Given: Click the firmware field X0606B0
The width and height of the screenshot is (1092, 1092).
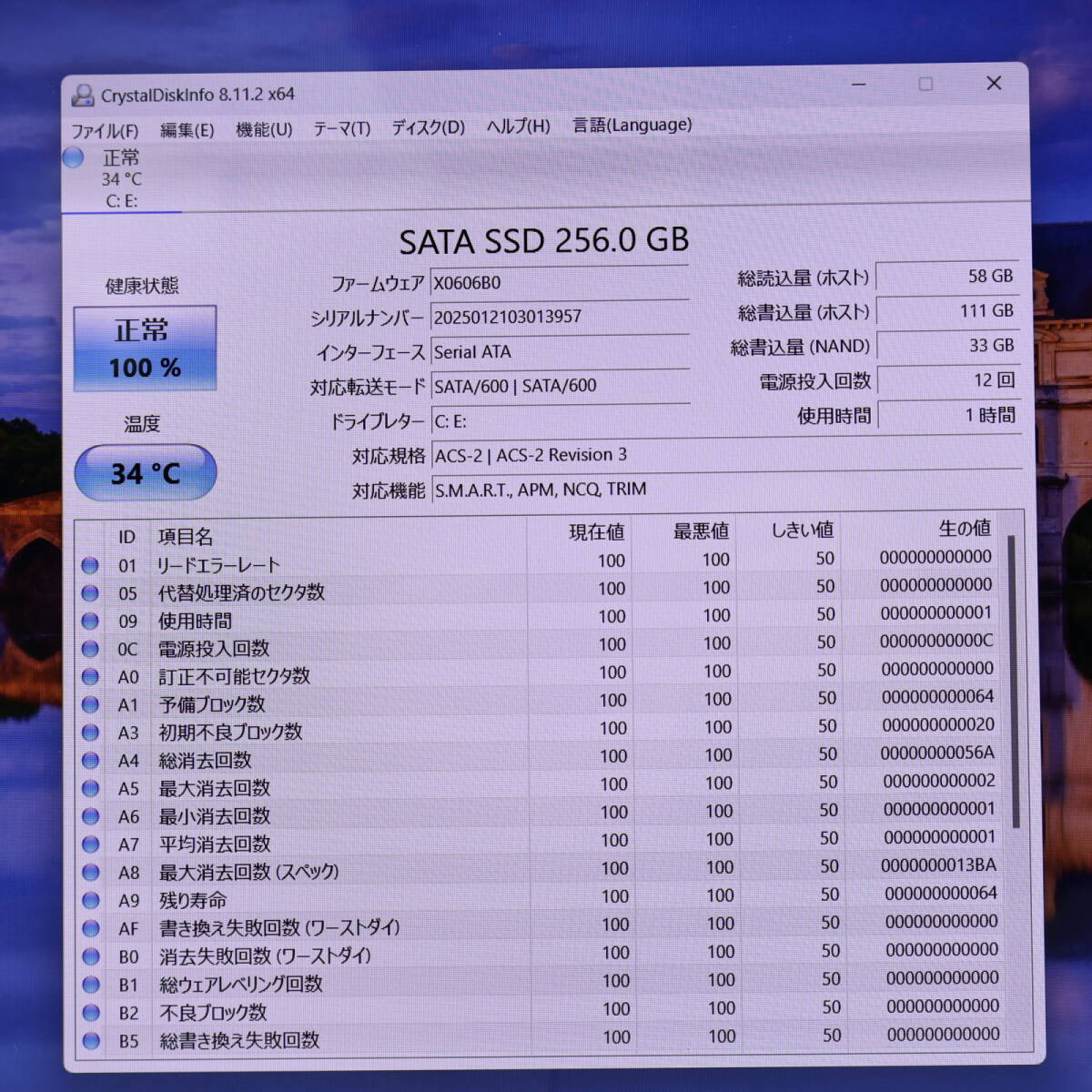Looking at the screenshot, I should (560, 282).
